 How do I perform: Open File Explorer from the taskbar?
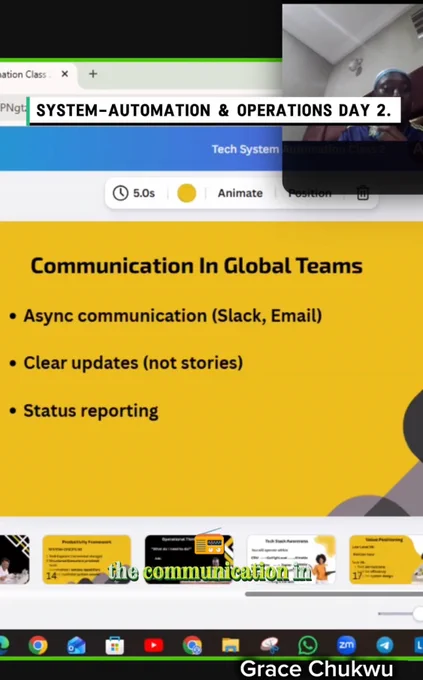click(x=230, y=645)
